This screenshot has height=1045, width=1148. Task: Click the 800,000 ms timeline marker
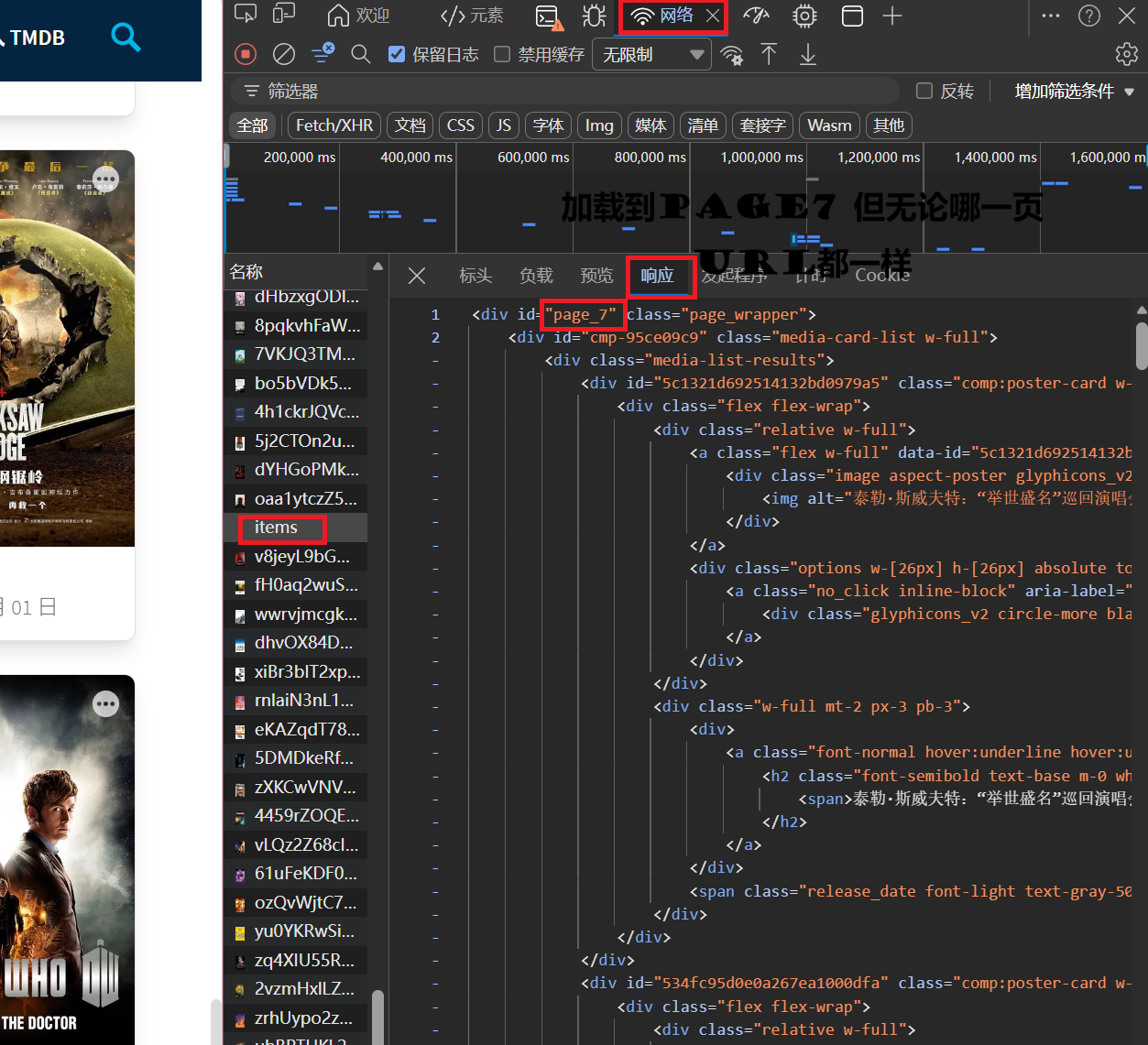coord(651,158)
